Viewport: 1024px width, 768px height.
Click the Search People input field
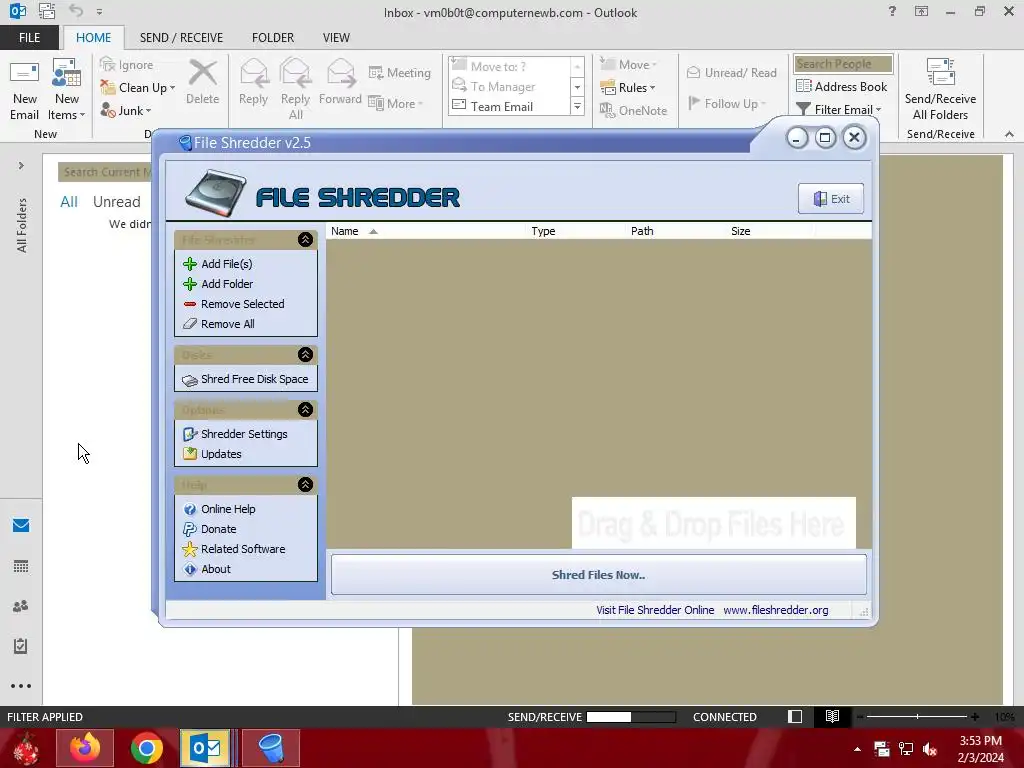click(843, 64)
